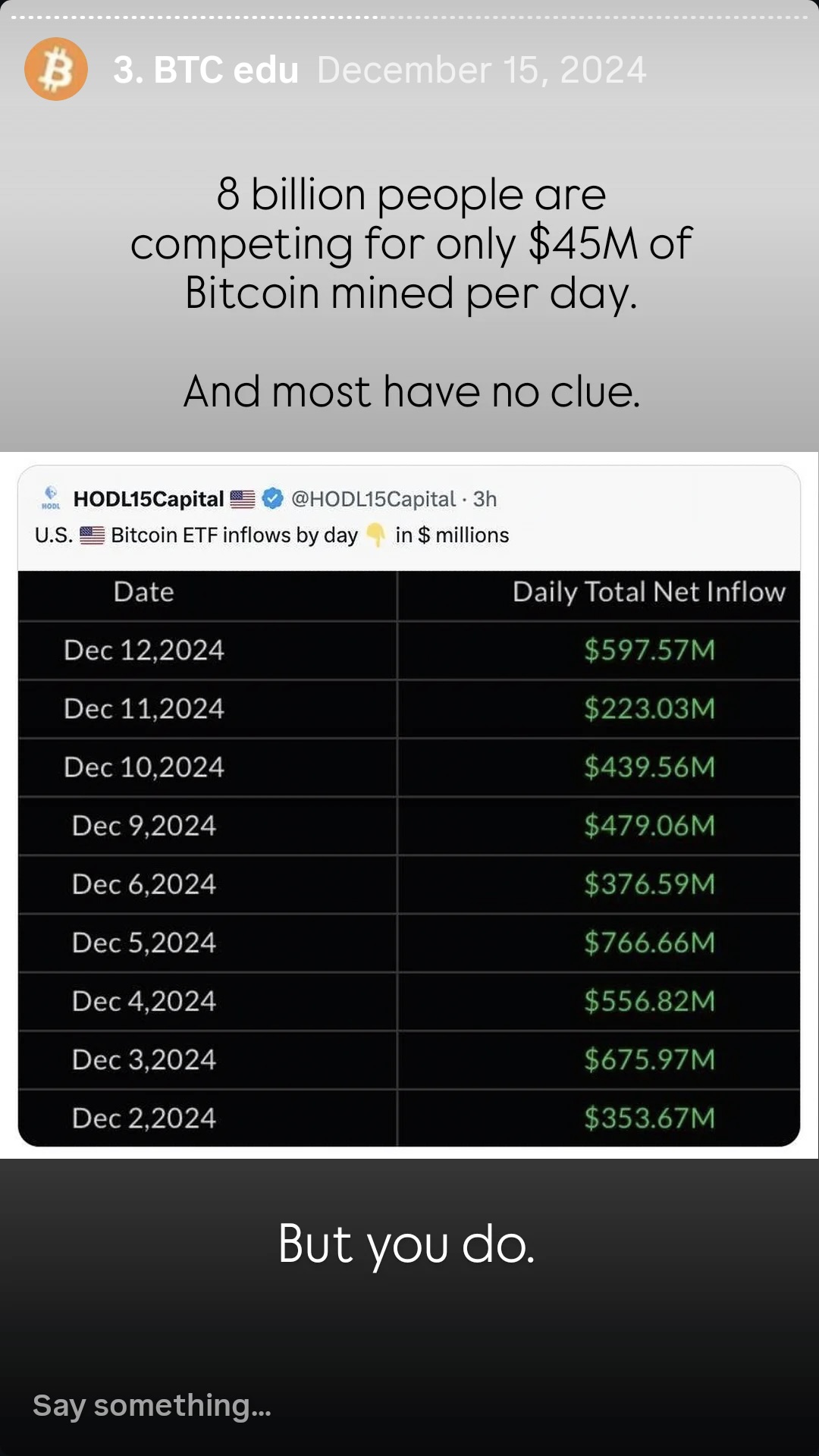Click the US flag beside HODL15Capital name
The height and width of the screenshot is (1456, 819).
(x=243, y=499)
